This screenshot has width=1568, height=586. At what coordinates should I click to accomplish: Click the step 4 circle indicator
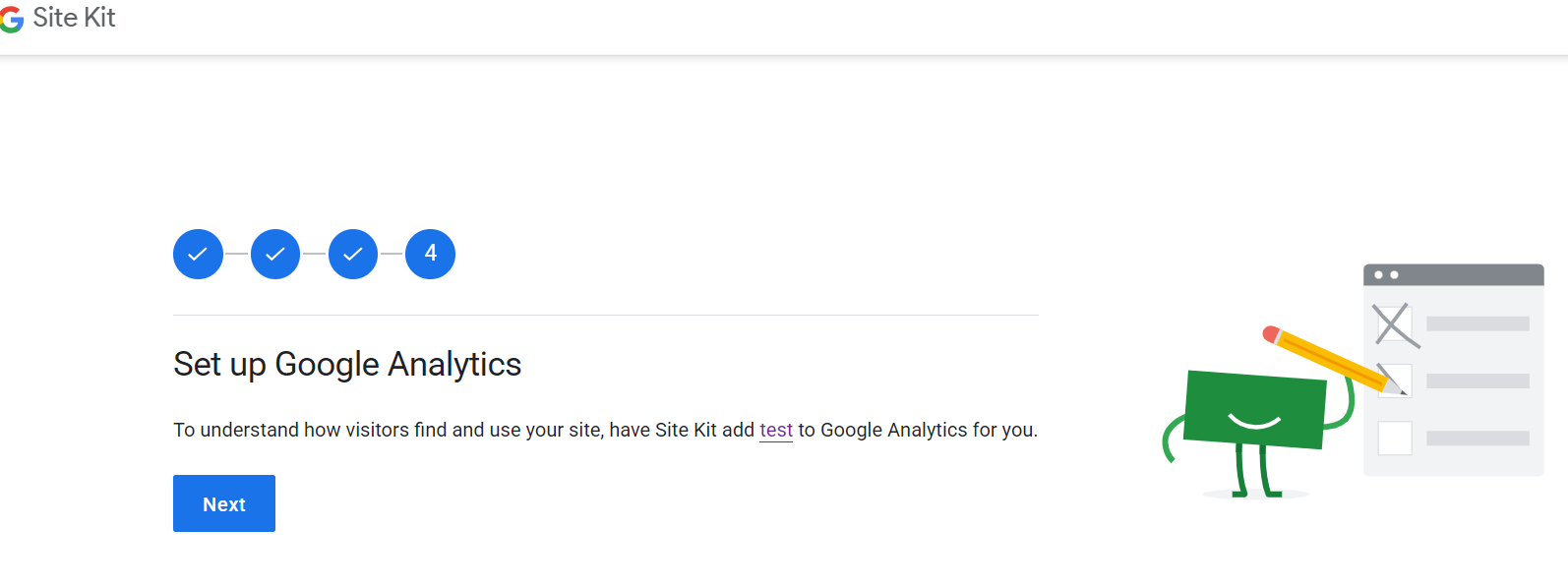pyautogui.click(x=430, y=254)
